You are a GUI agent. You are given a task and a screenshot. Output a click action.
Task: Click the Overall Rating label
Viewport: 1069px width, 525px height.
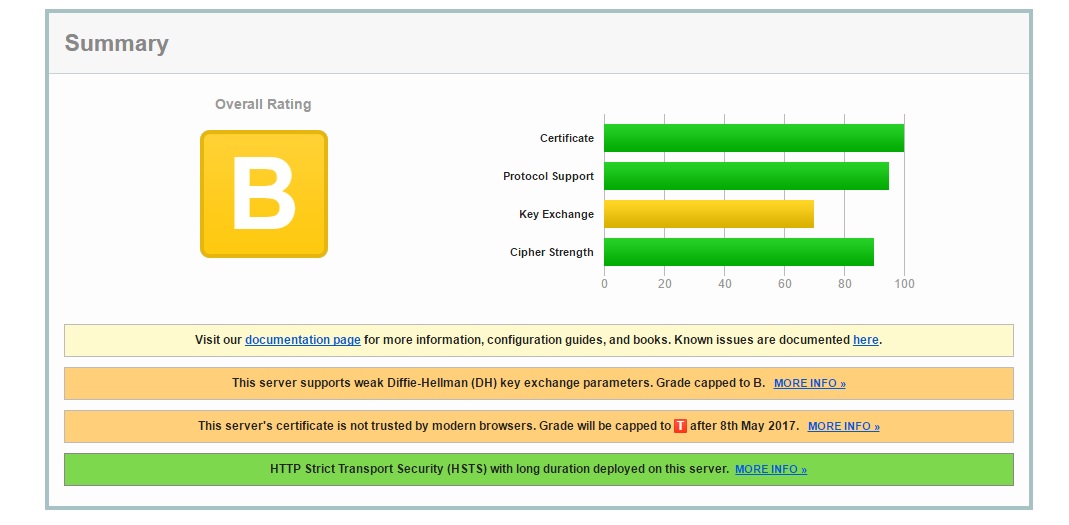click(263, 104)
